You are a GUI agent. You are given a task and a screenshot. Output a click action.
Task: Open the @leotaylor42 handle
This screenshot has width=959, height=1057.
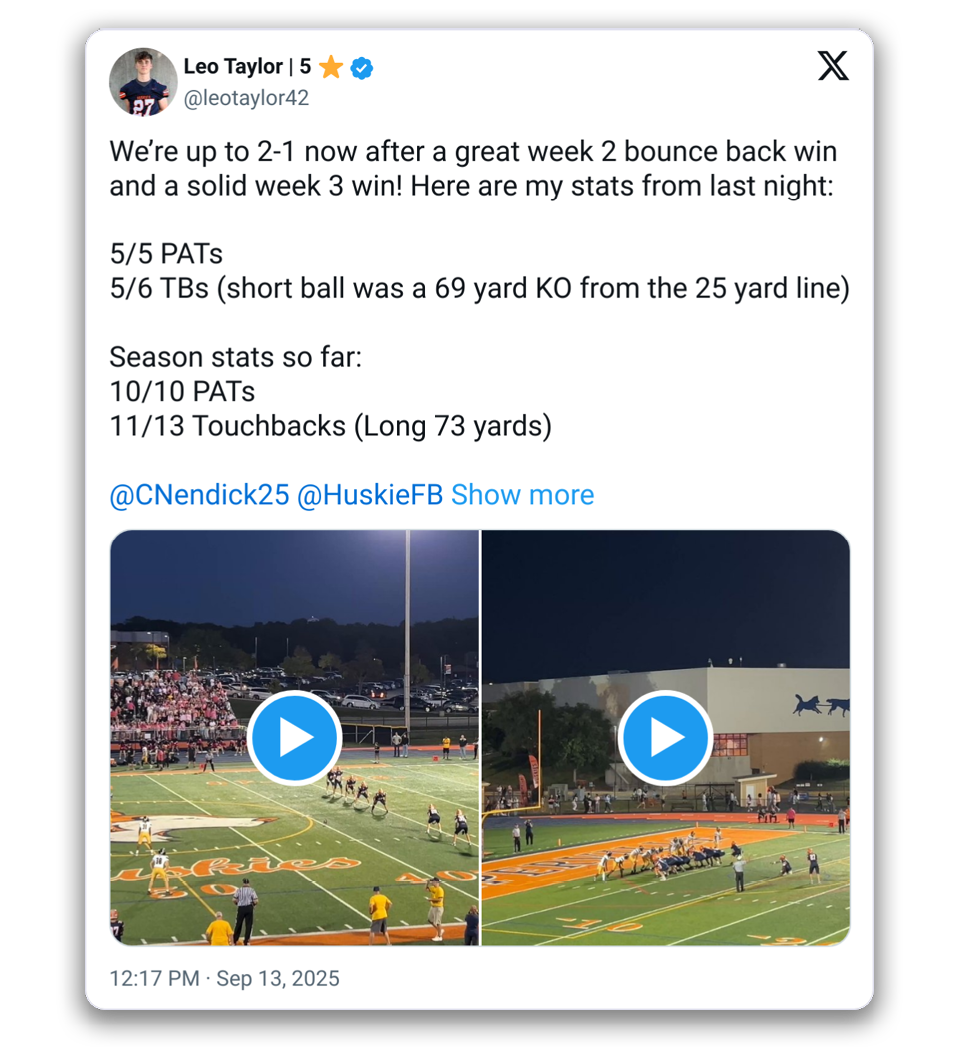(246, 98)
